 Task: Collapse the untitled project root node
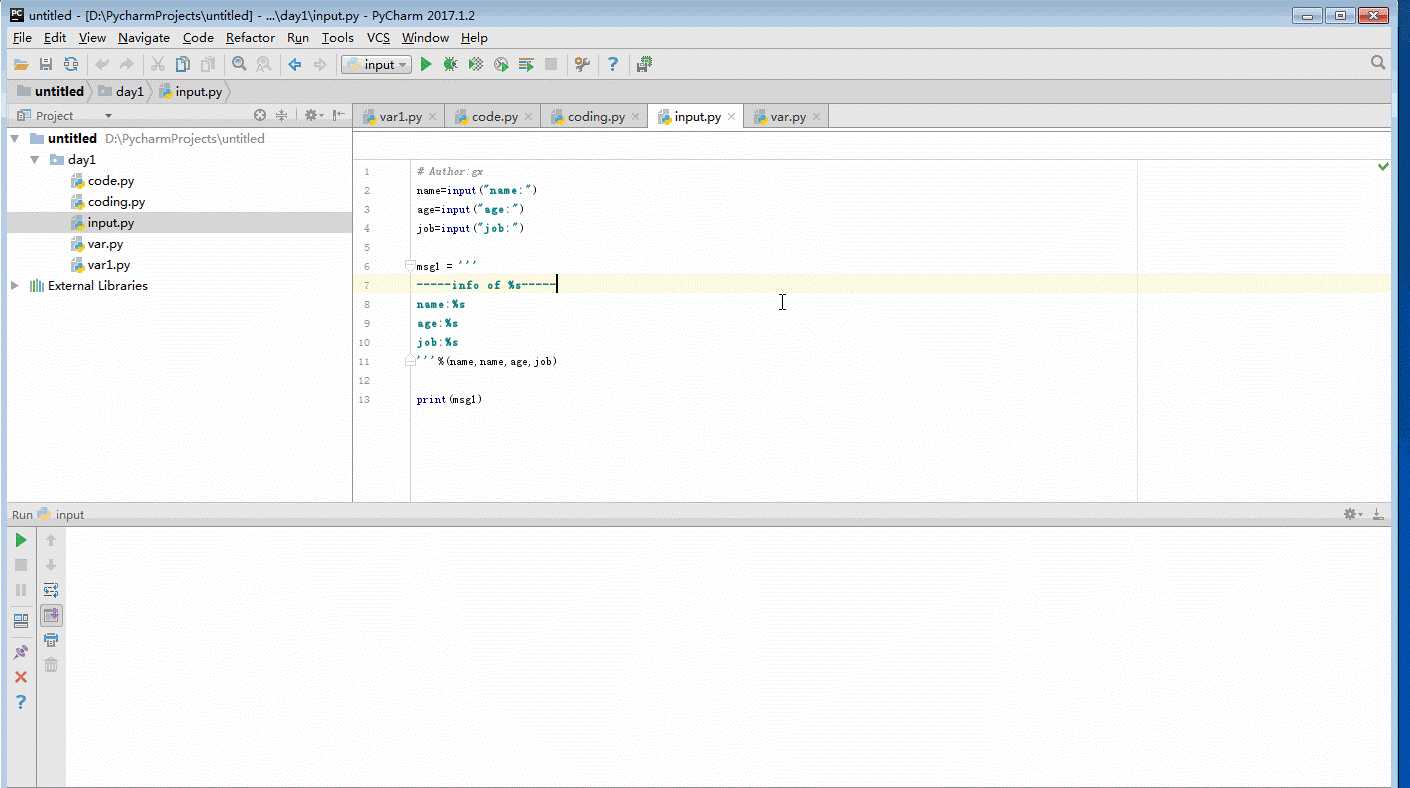click(x=15, y=139)
